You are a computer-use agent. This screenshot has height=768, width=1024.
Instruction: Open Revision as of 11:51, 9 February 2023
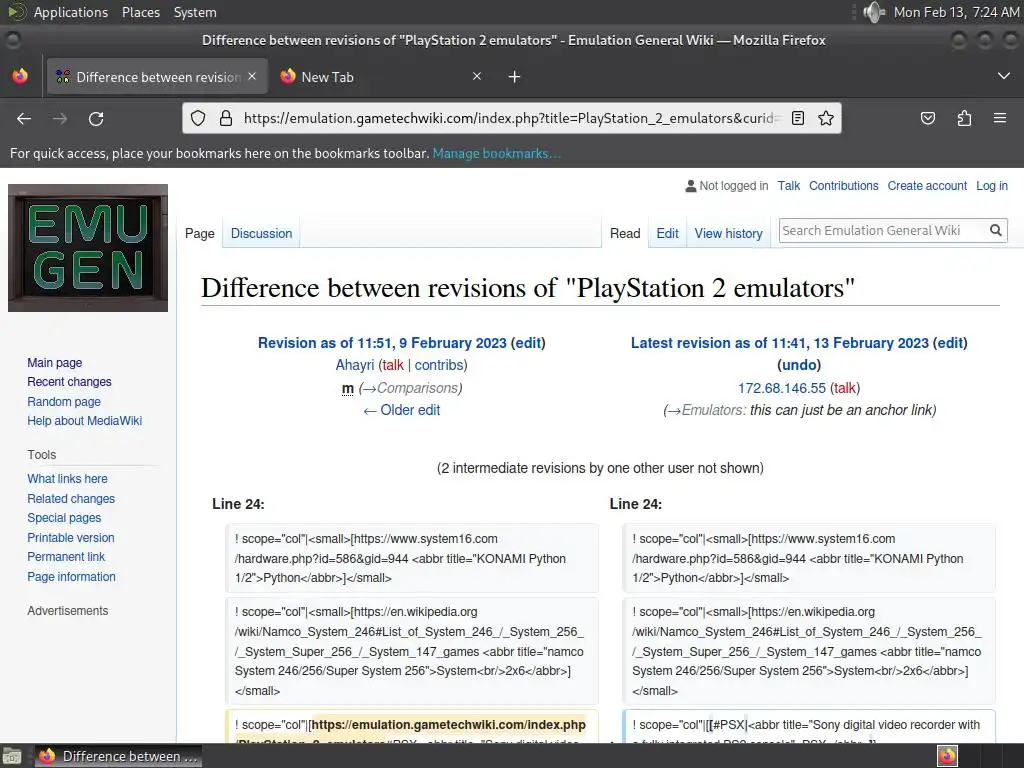382,343
